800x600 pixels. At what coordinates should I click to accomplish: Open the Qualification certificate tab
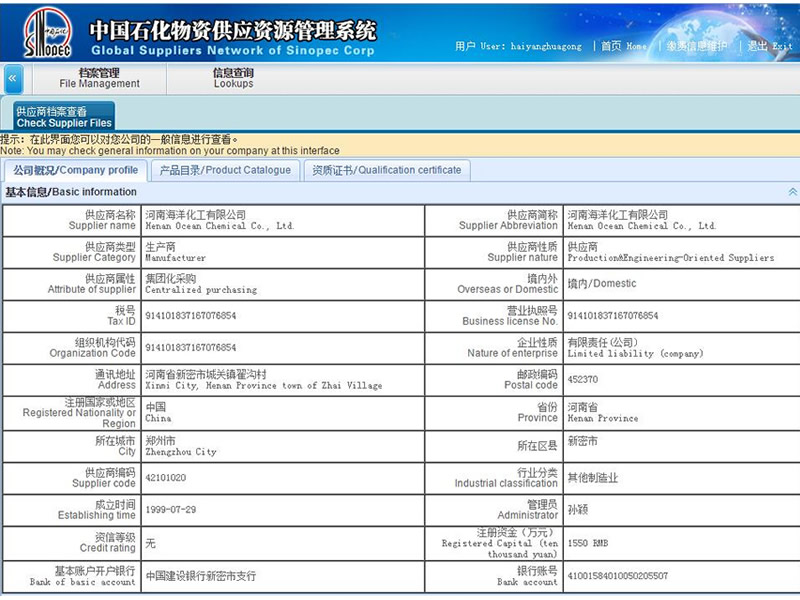click(x=386, y=170)
